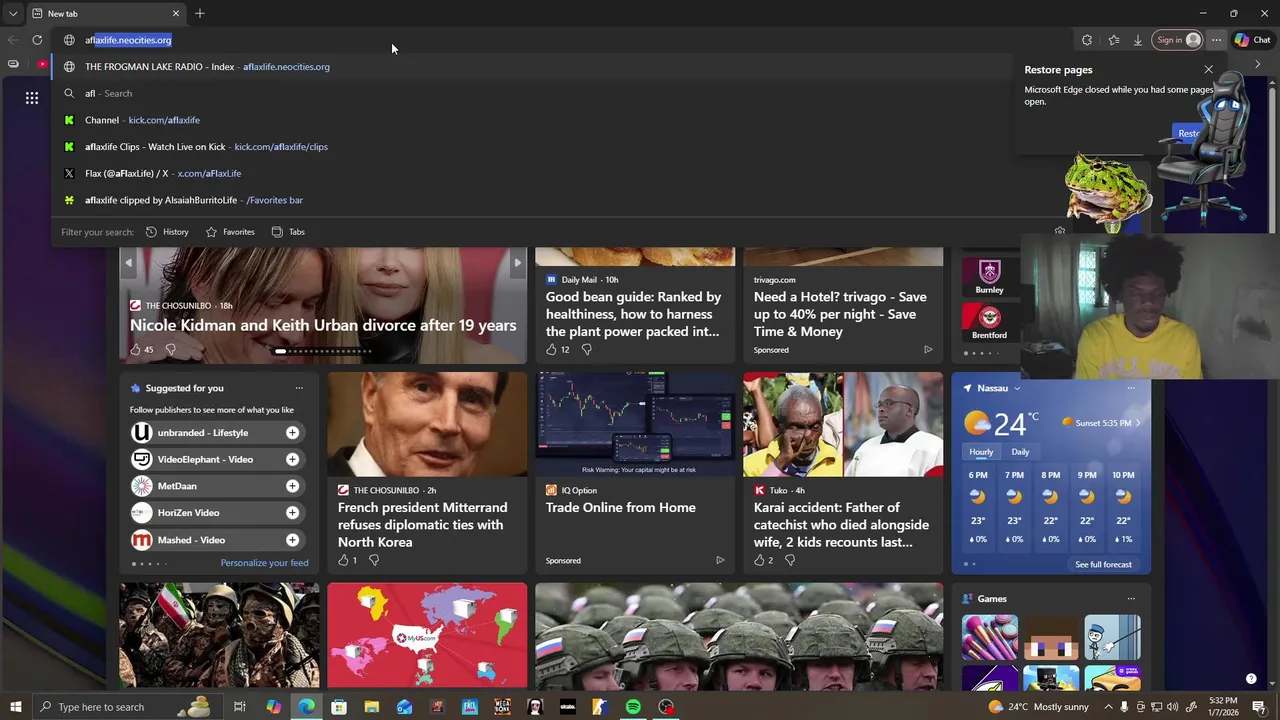Open Trade Online from Home ad
The image size is (1280, 720).
pos(621,508)
